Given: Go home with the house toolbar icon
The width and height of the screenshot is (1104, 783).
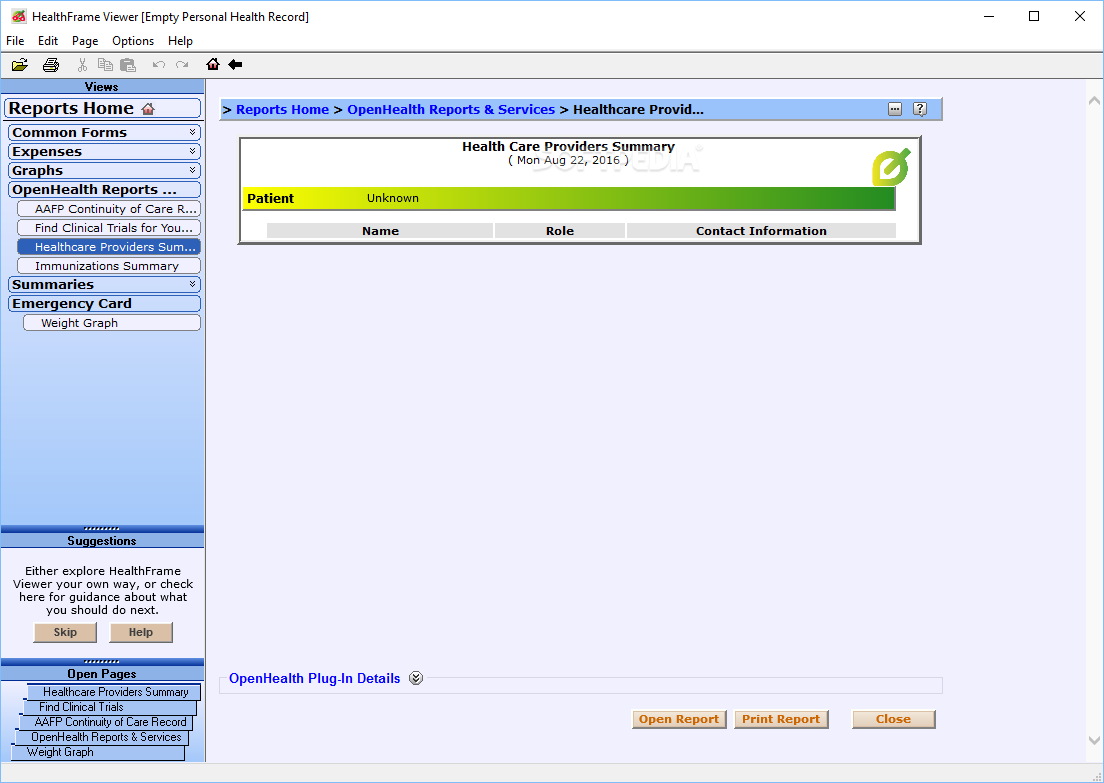Looking at the screenshot, I should click(213, 64).
